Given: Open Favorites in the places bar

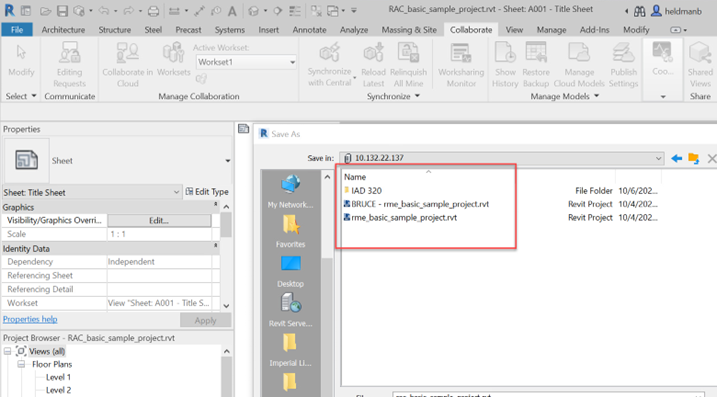Looking at the screenshot, I should point(290,231).
